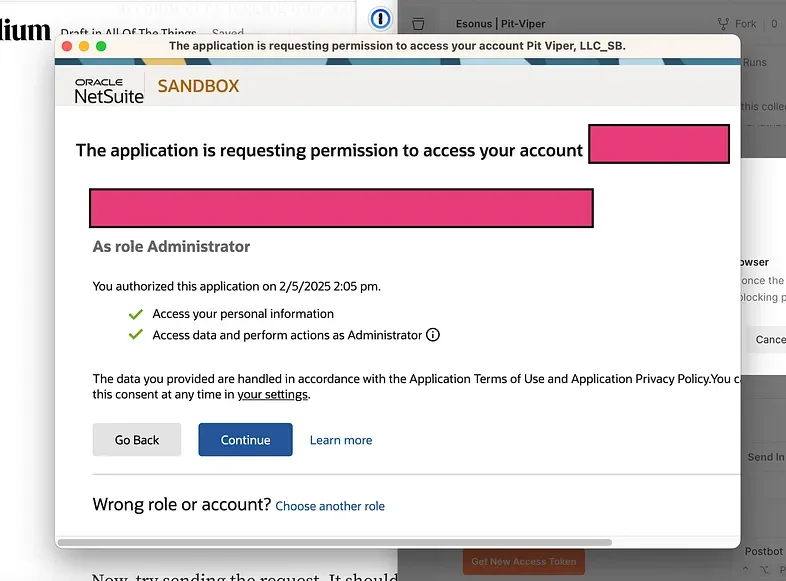Open the your settings link
786x581 pixels.
(x=273, y=394)
